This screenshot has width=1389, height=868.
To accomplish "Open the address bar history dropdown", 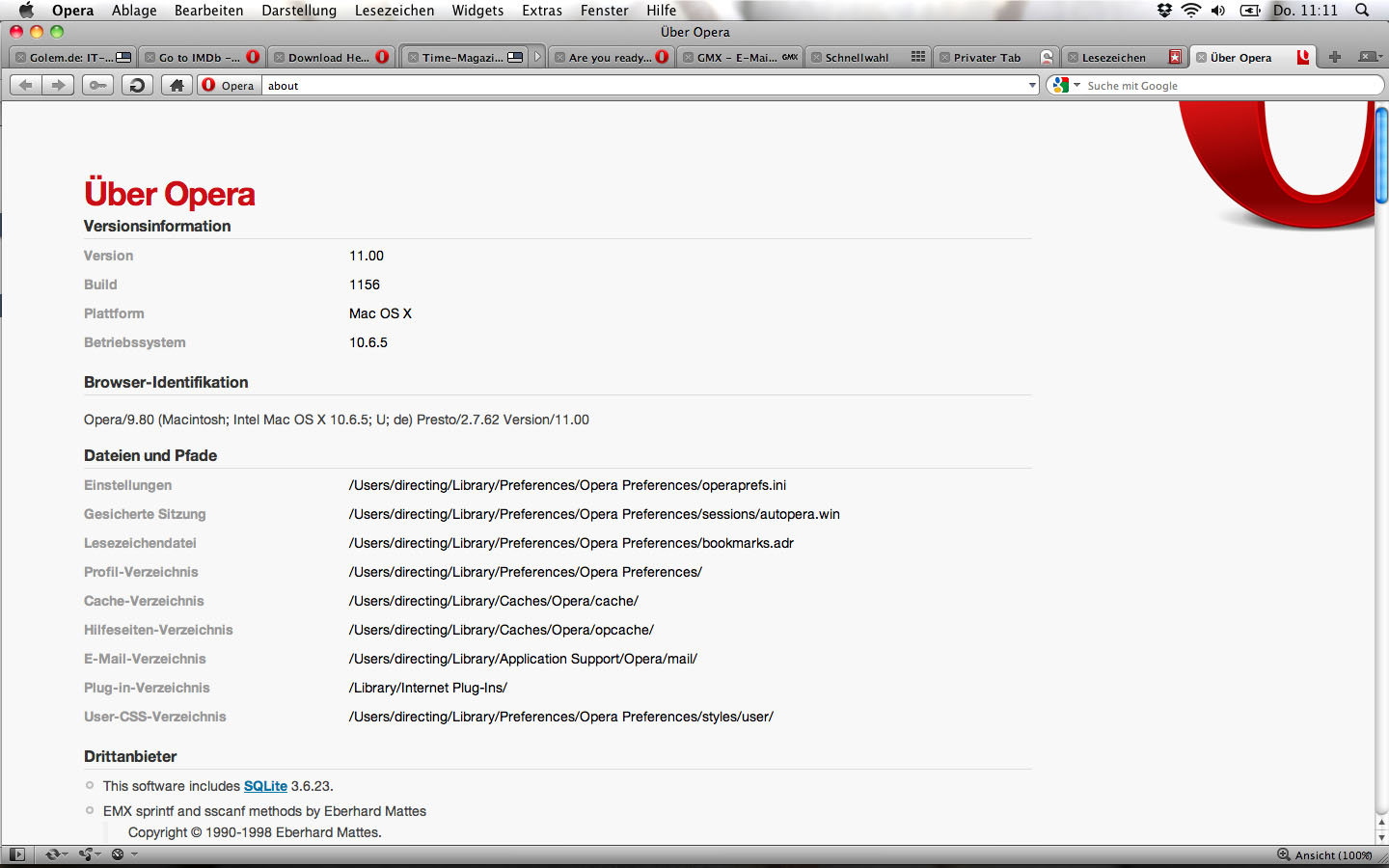I will click(1032, 85).
